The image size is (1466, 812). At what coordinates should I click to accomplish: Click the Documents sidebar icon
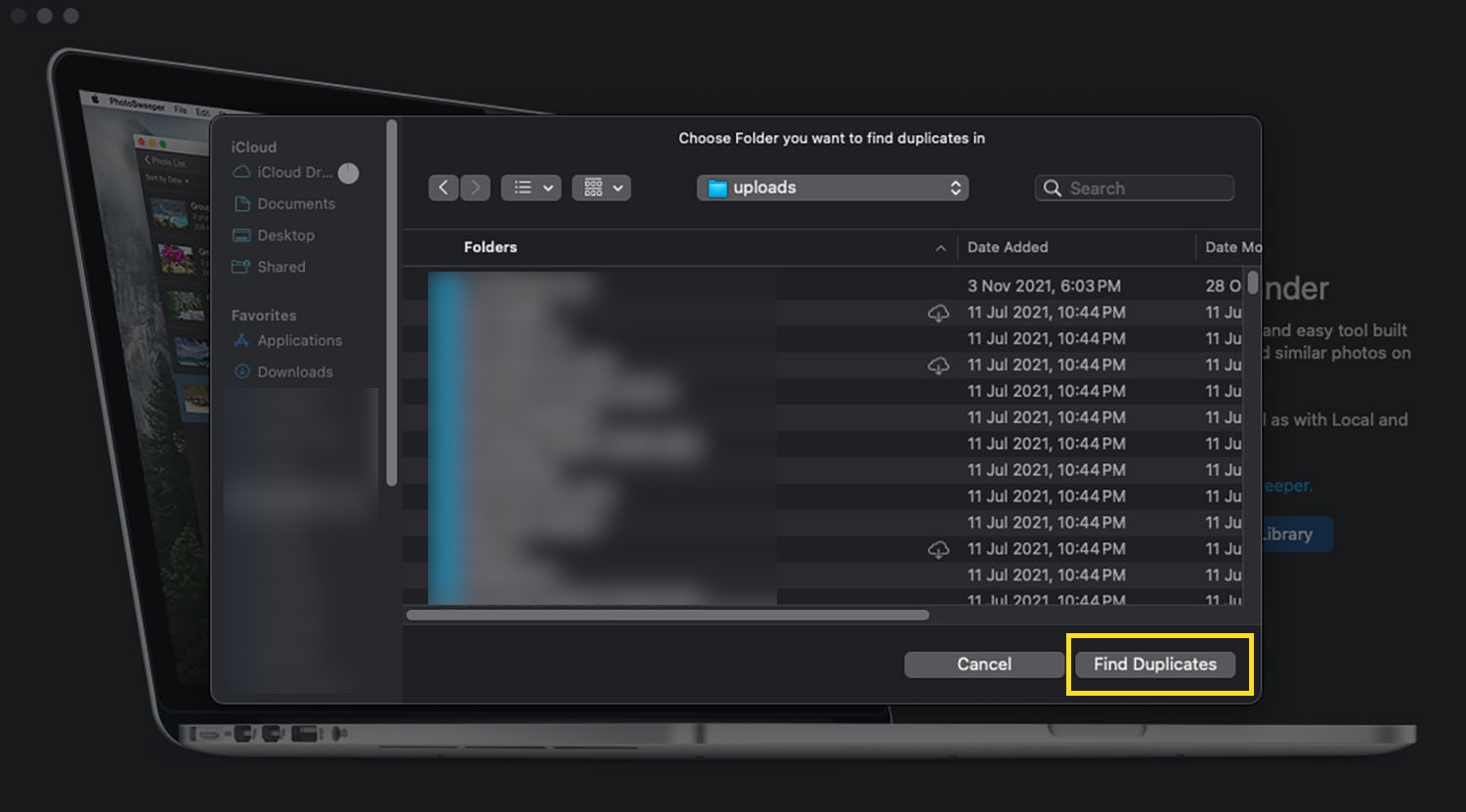tap(241, 204)
